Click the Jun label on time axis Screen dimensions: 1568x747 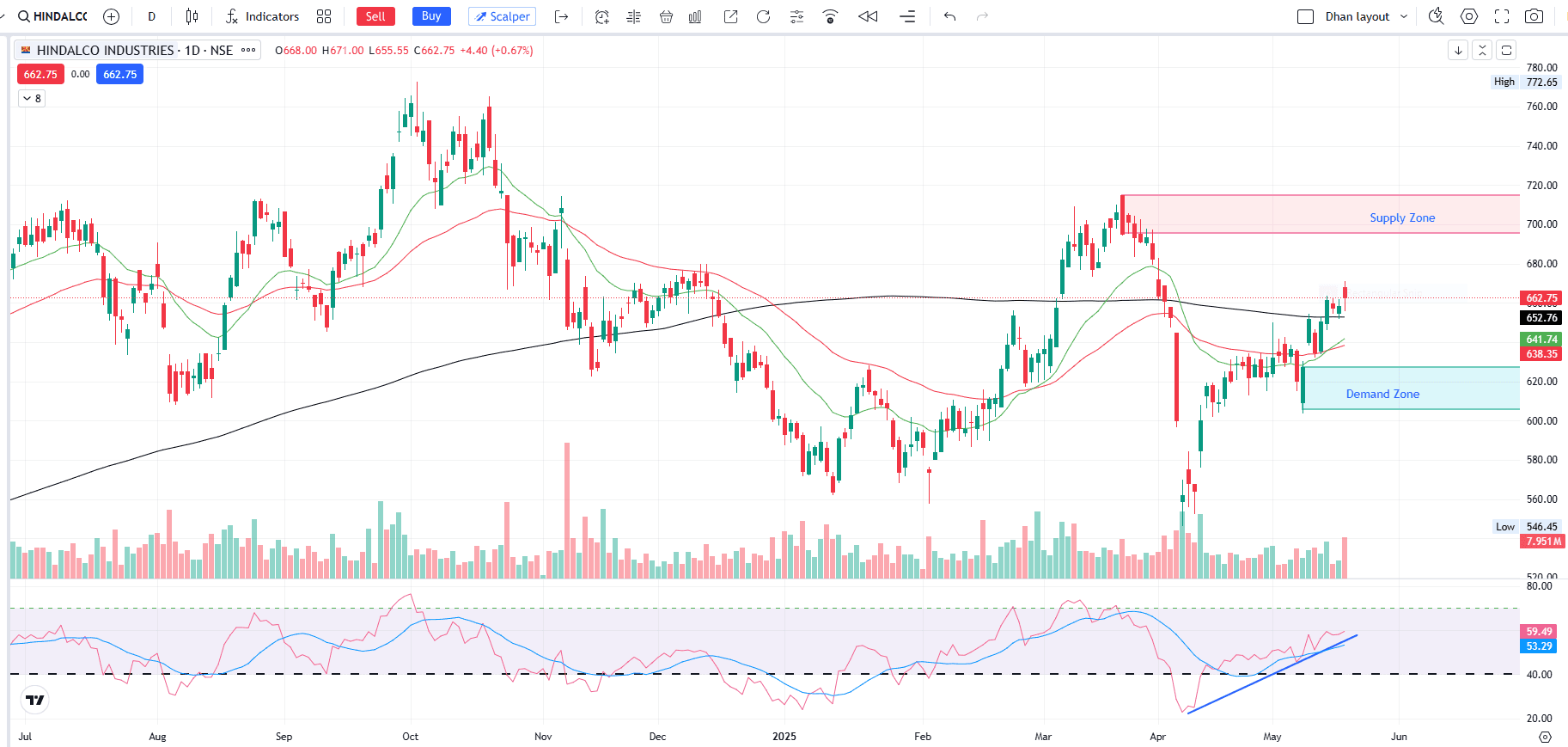[x=1399, y=737]
